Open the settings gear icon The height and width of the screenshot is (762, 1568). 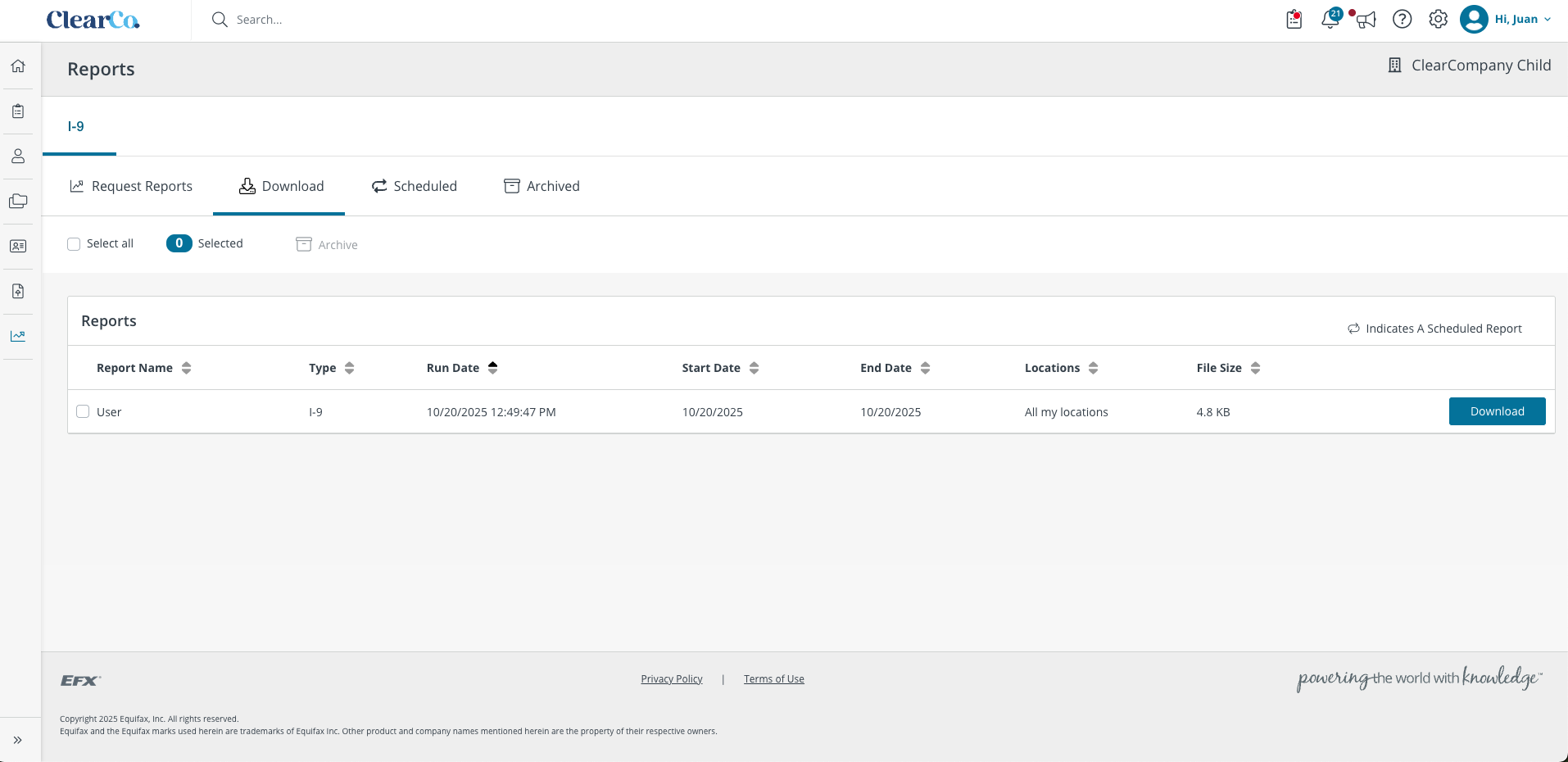point(1439,19)
